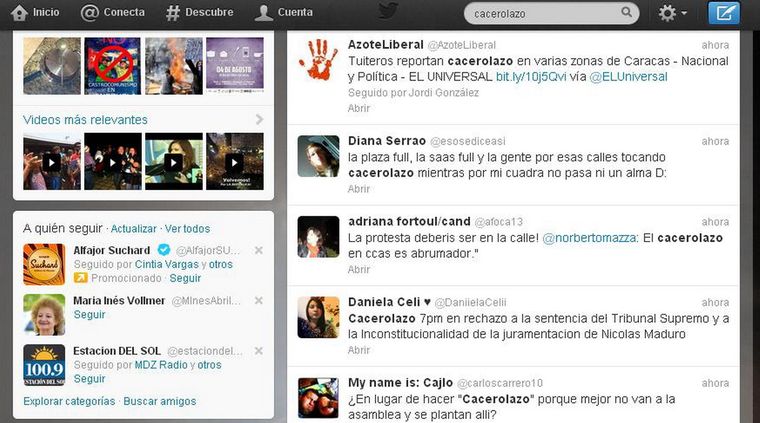Viewport: 760px width, 423px height.
Task: Click @norbertomazza mention
Action: (589, 238)
